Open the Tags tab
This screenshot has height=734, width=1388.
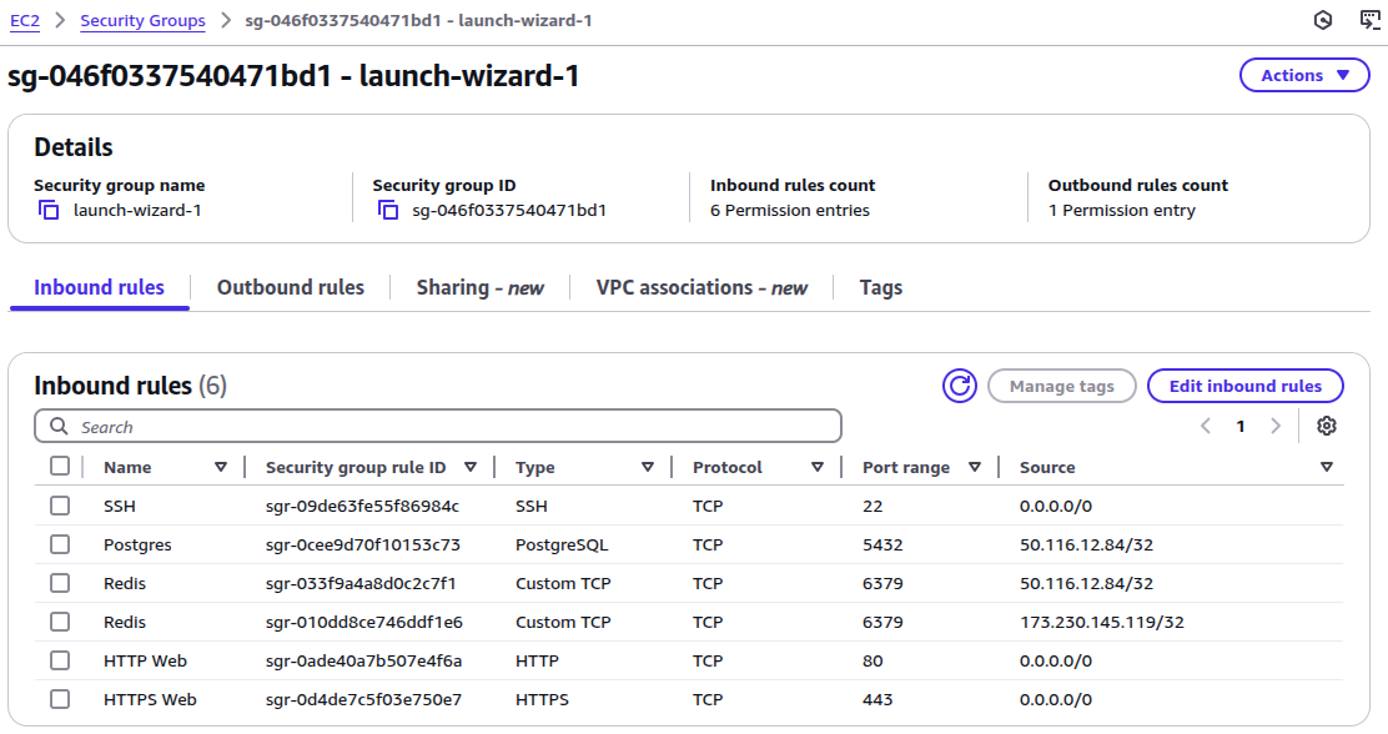click(x=880, y=287)
